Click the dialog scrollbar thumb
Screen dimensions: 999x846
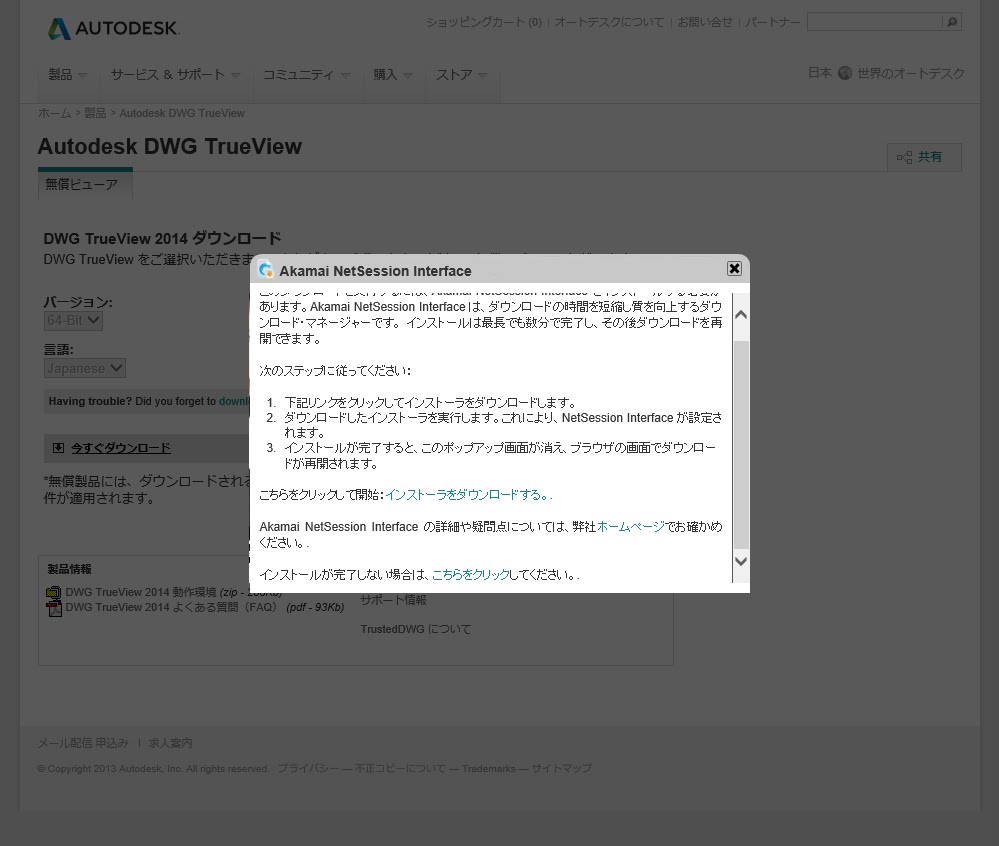[x=741, y=444]
